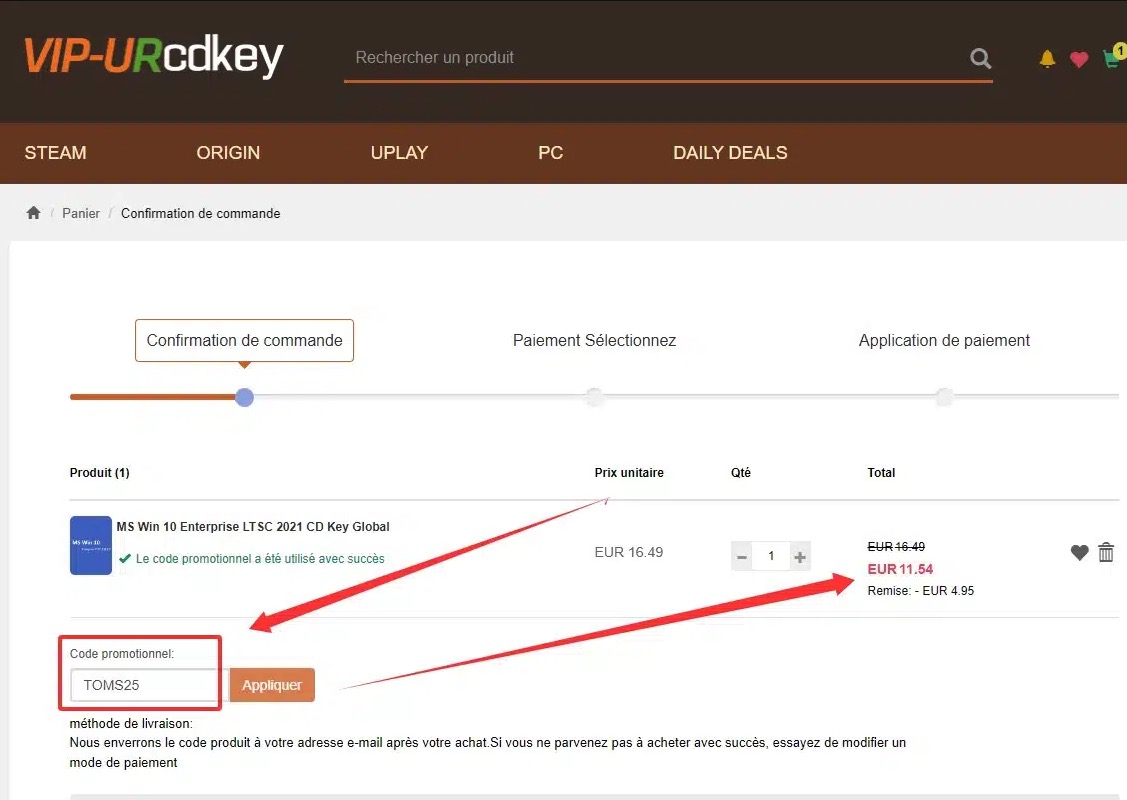Open the STEAM menu
This screenshot has width=1127, height=800.
55,153
